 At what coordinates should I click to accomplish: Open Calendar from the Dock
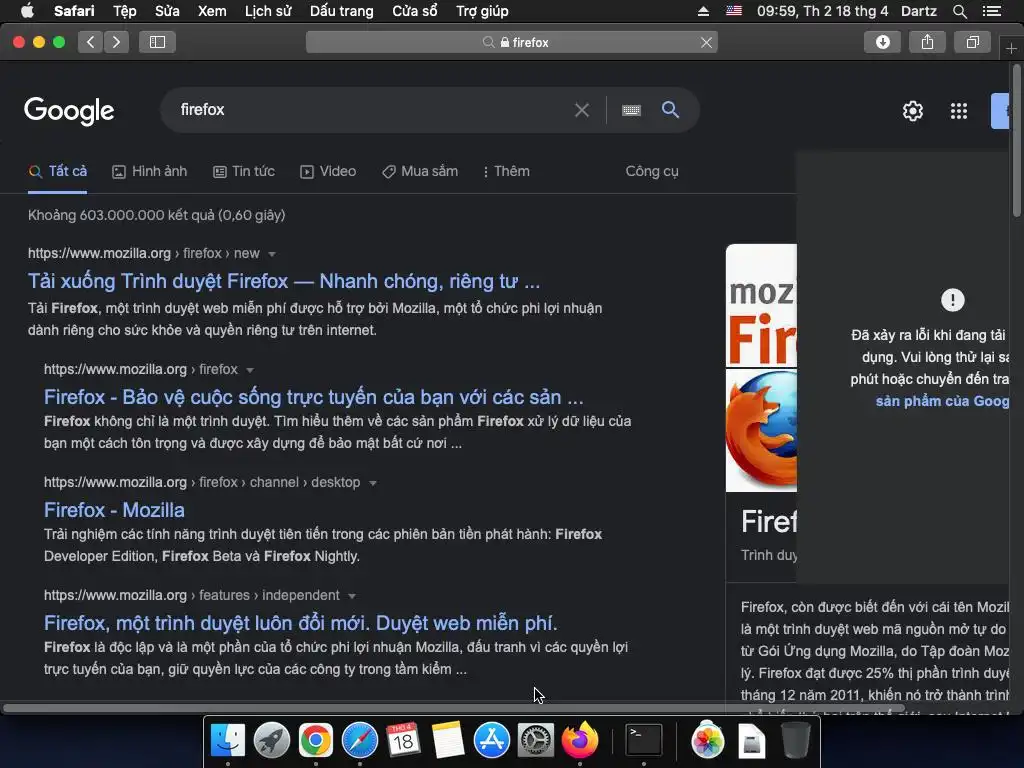click(x=404, y=741)
